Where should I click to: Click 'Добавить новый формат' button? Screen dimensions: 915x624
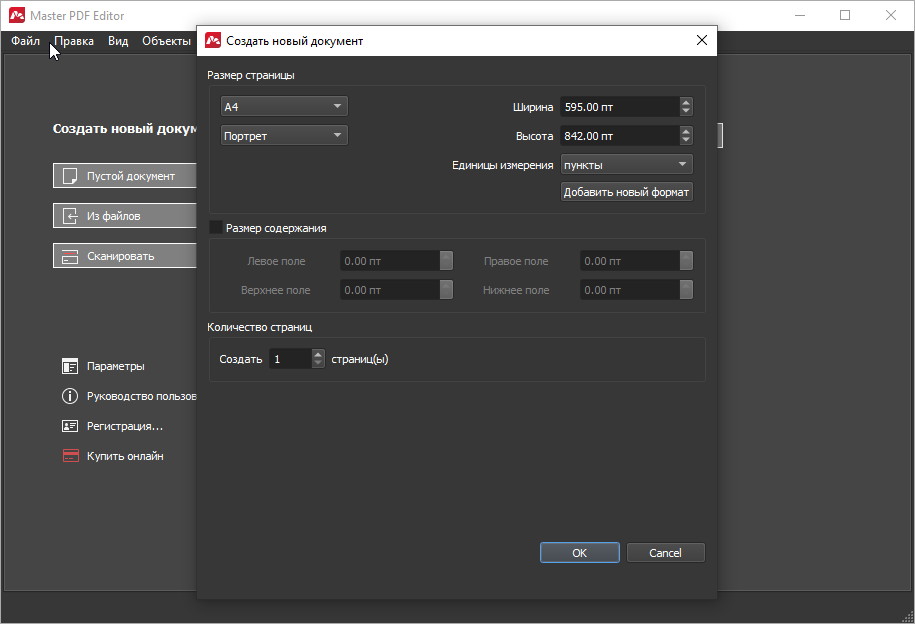(x=627, y=192)
